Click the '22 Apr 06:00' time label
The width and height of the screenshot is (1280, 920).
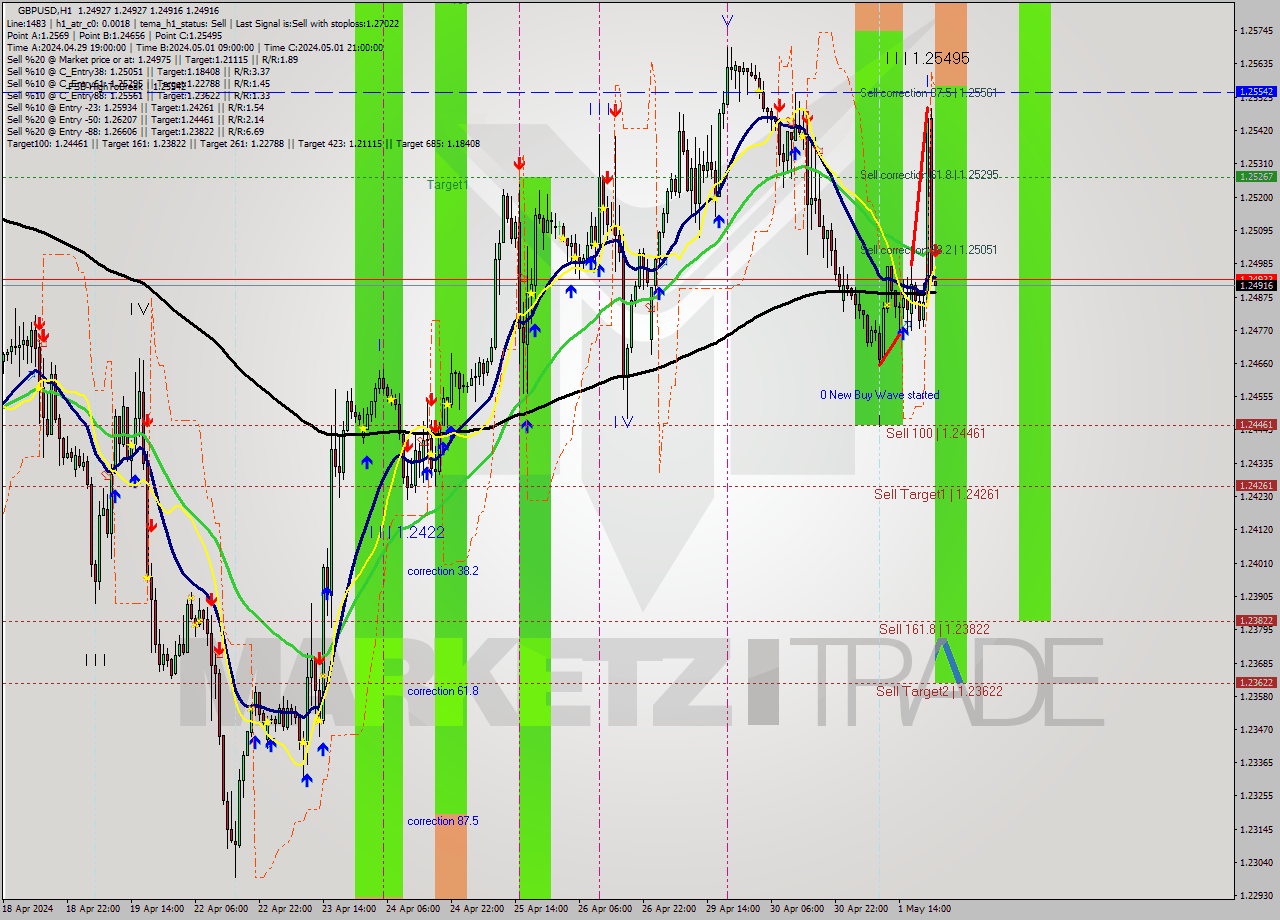point(221,909)
